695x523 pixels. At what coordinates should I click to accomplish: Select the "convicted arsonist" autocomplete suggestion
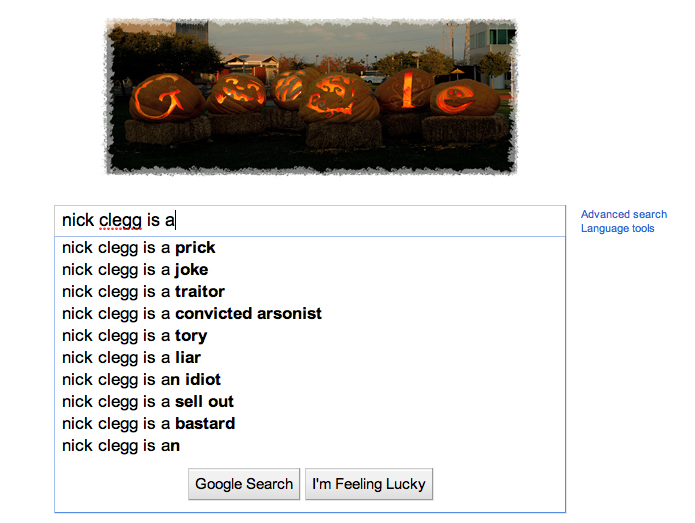(x=192, y=314)
